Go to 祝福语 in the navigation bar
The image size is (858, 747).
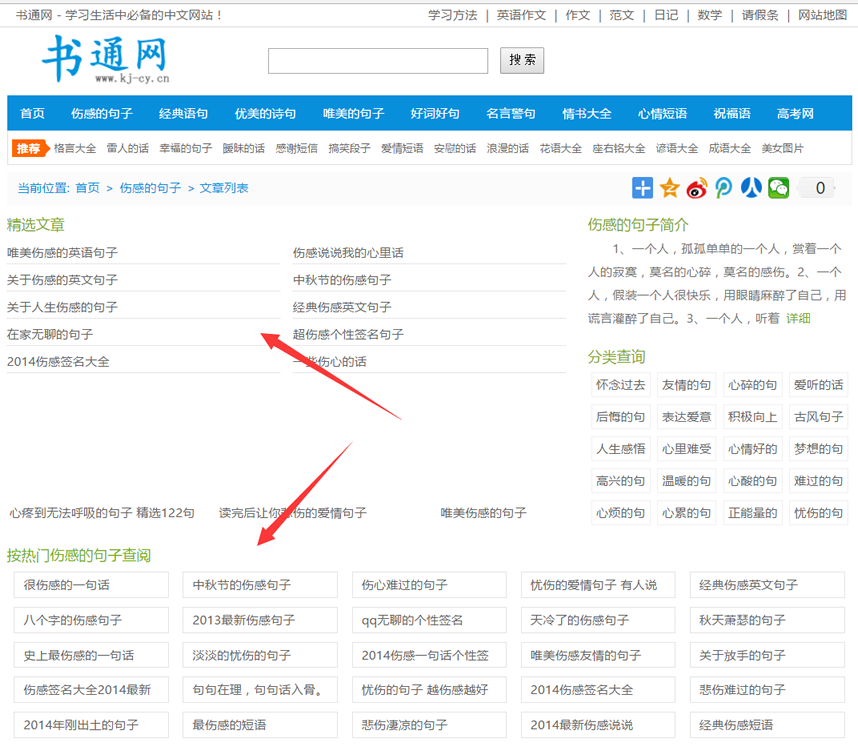(x=731, y=114)
